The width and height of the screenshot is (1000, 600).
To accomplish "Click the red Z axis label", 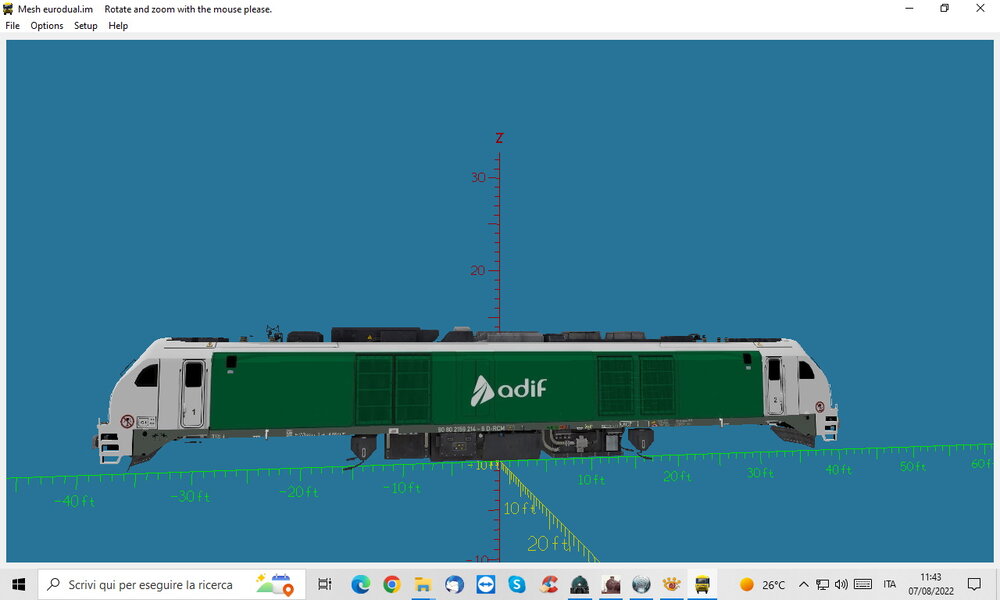I will tap(499, 138).
